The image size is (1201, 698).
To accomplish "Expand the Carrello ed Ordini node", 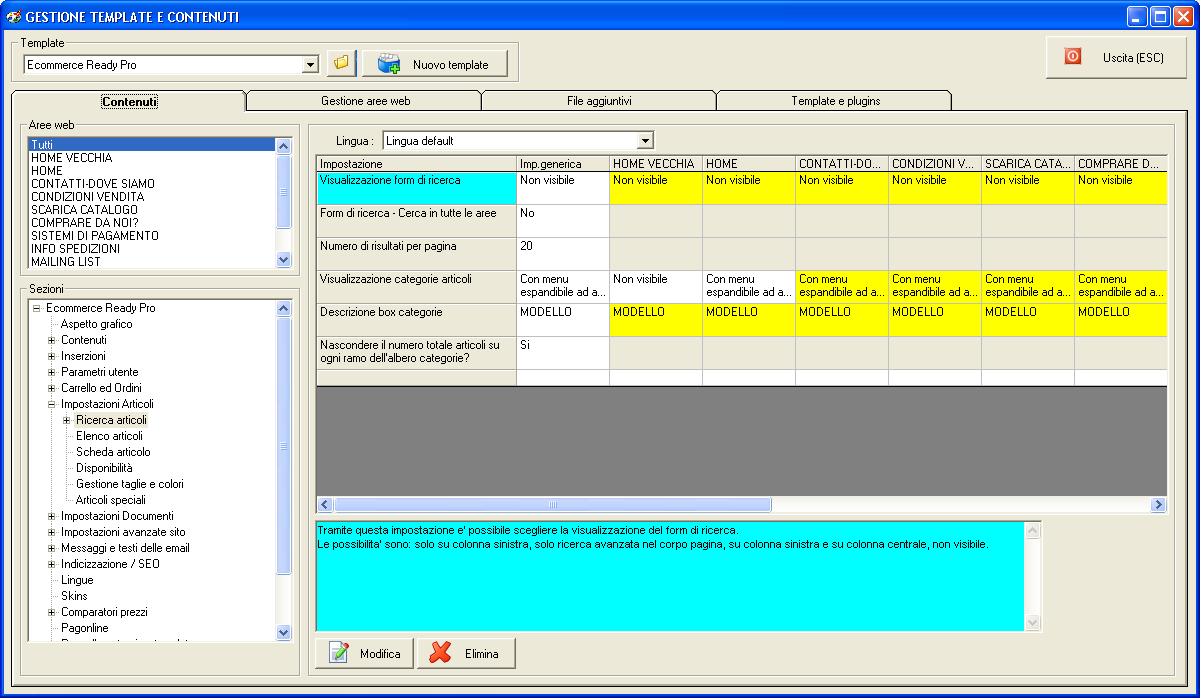I will 52,388.
